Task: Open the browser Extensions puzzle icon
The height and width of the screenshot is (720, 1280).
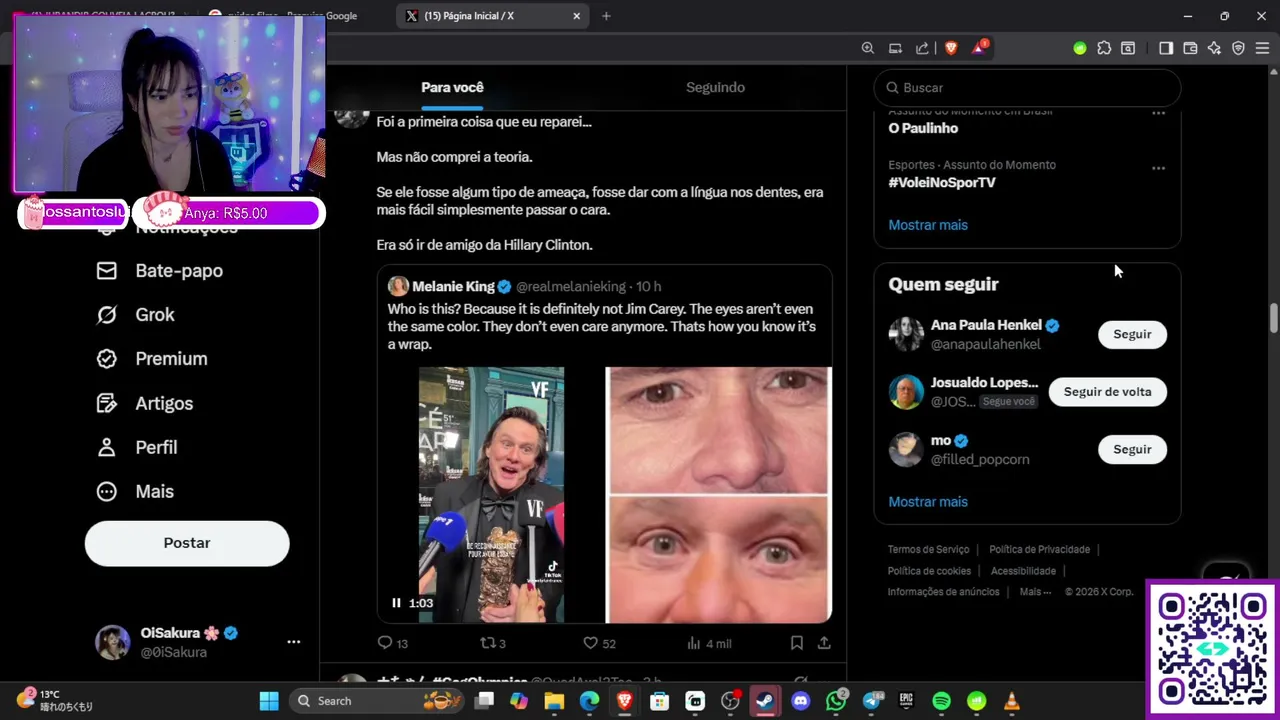Action: tap(1104, 48)
